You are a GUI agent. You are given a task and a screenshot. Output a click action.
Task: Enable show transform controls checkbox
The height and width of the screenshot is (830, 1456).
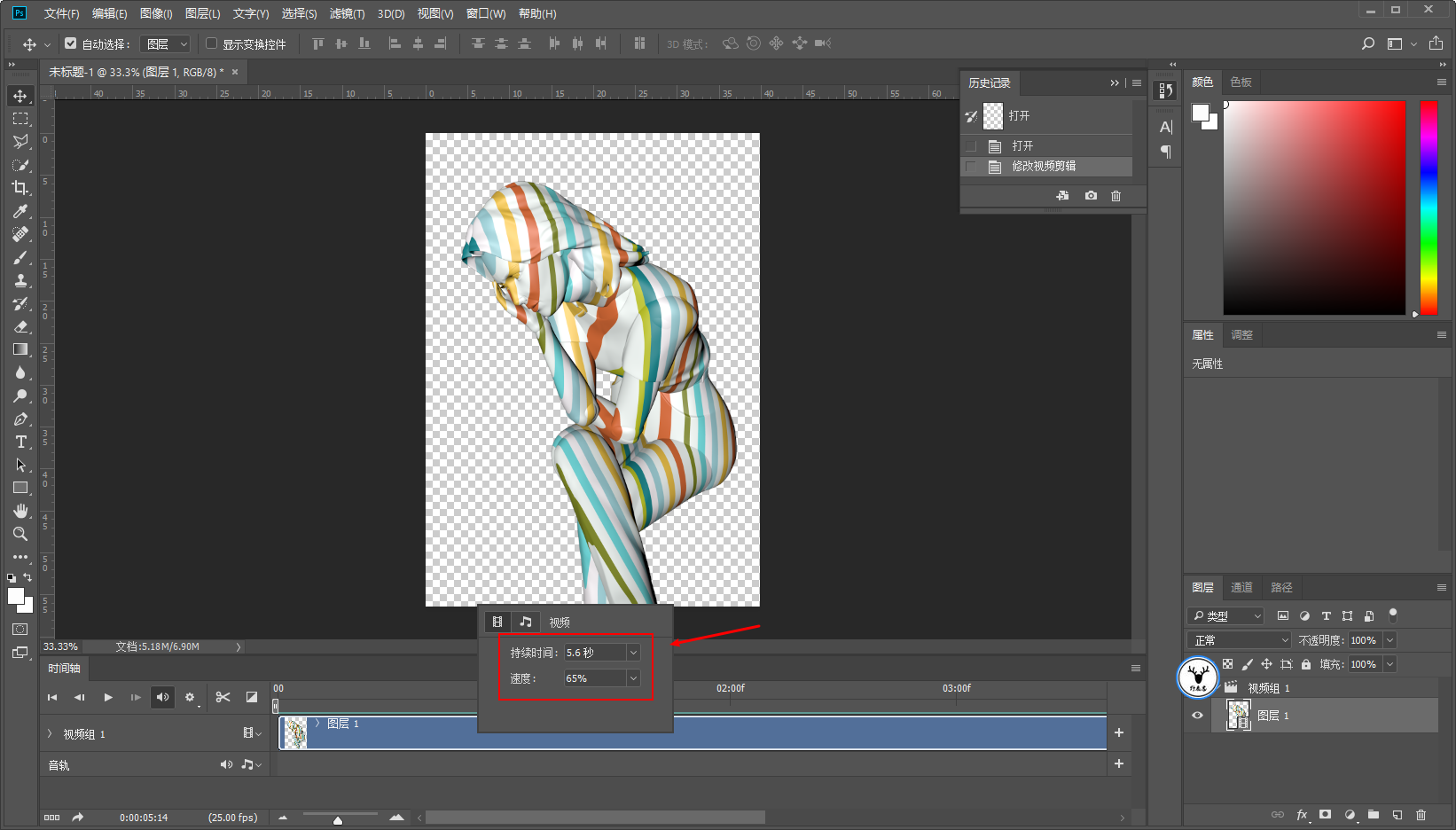coord(212,43)
